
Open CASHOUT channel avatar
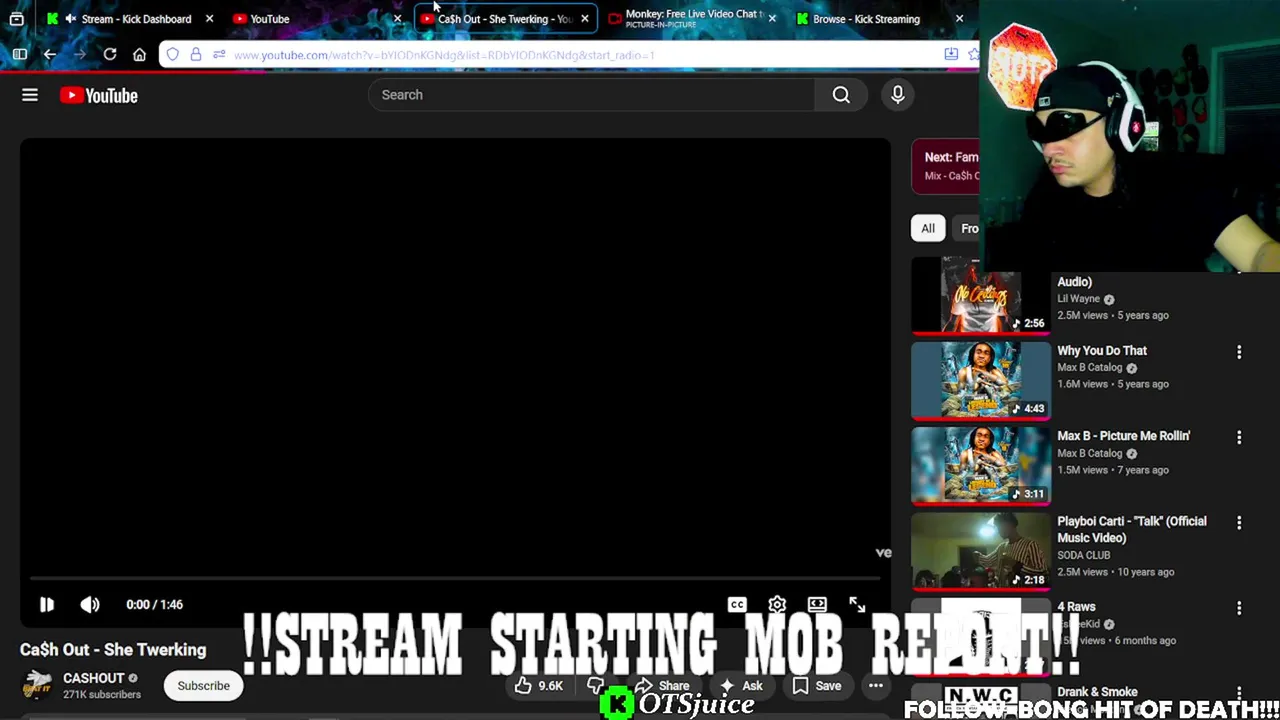[38, 685]
